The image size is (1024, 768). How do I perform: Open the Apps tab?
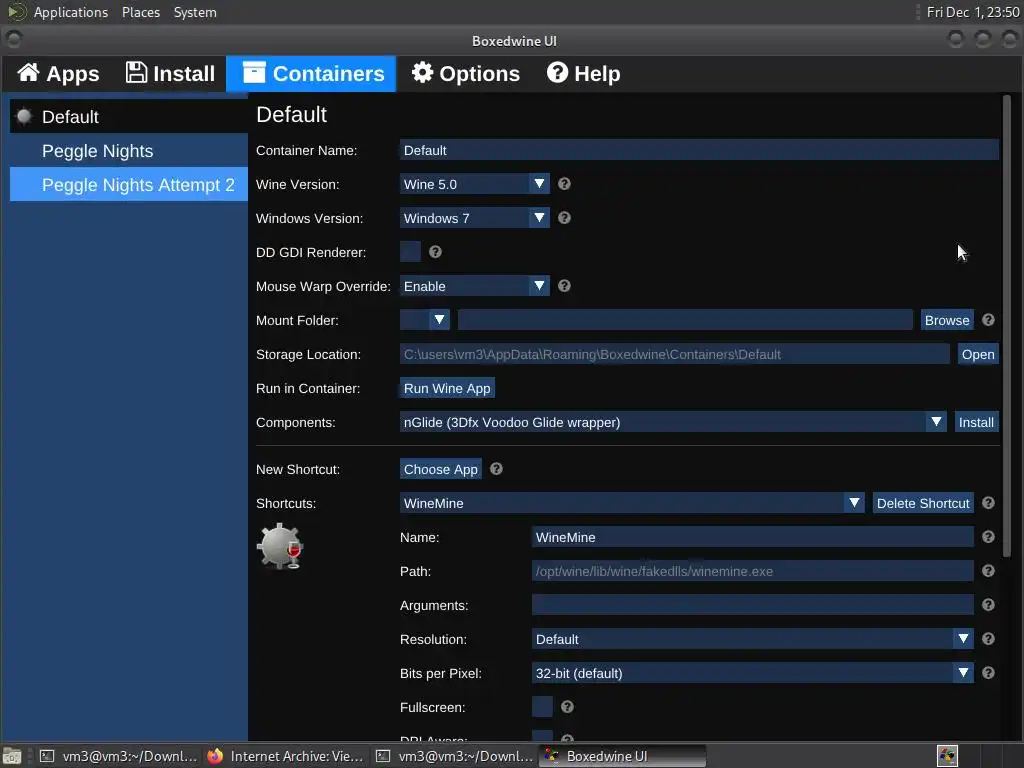tap(58, 73)
